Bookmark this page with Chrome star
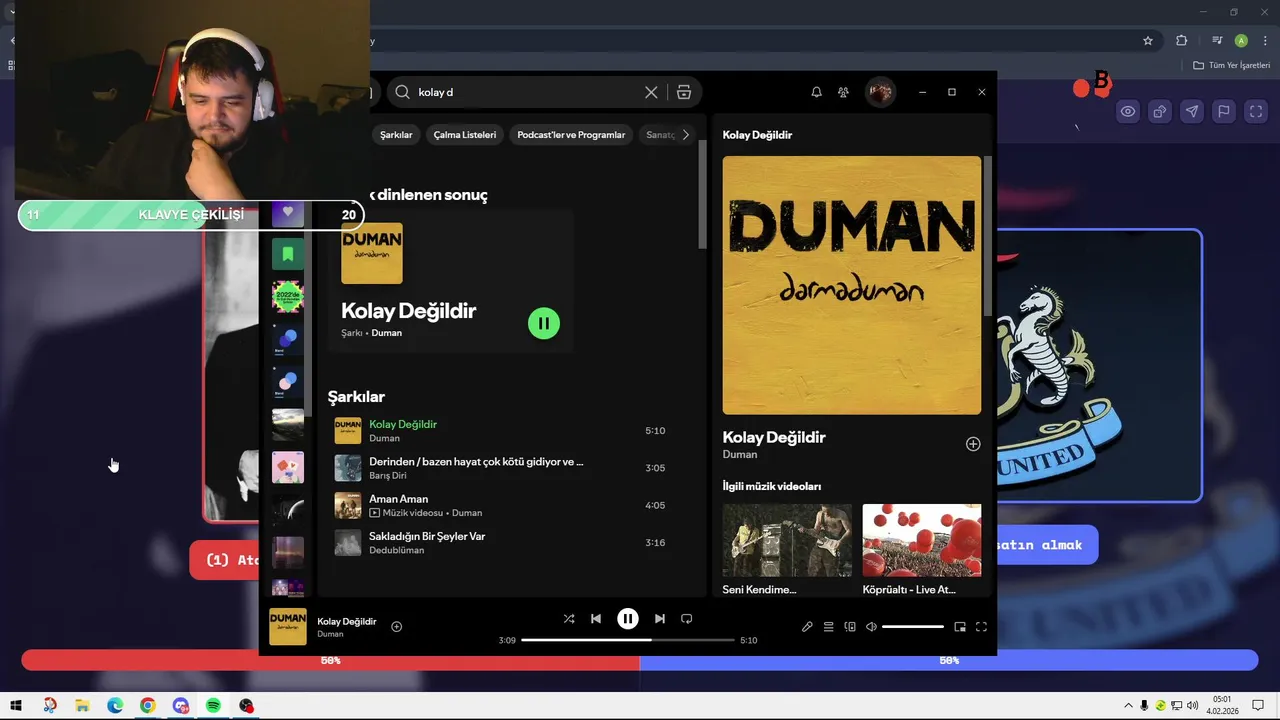This screenshot has height=720, width=1280. pos(1148,41)
